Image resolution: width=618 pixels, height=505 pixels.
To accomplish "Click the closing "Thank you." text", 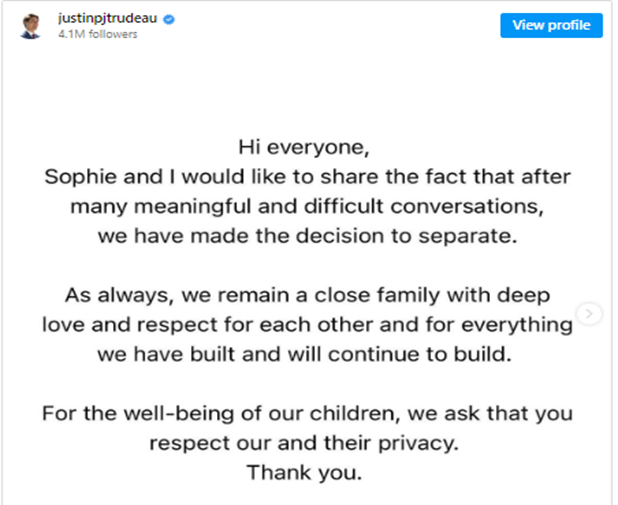I will (304, 472).
